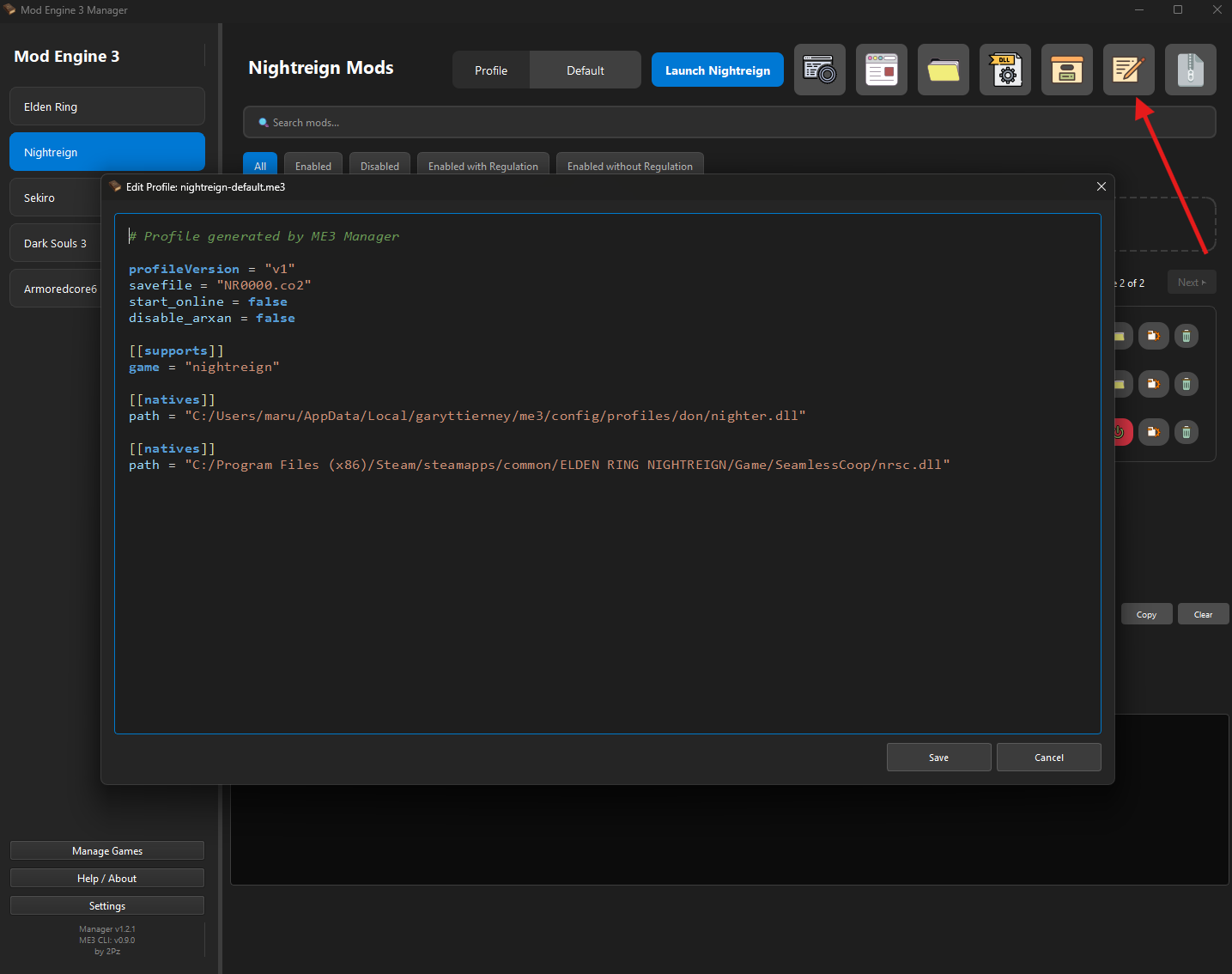Click the folder-gear icon in the third mod row
Screen dimensions: 1232x974
pyautogui.click(x=1153, y=432)
